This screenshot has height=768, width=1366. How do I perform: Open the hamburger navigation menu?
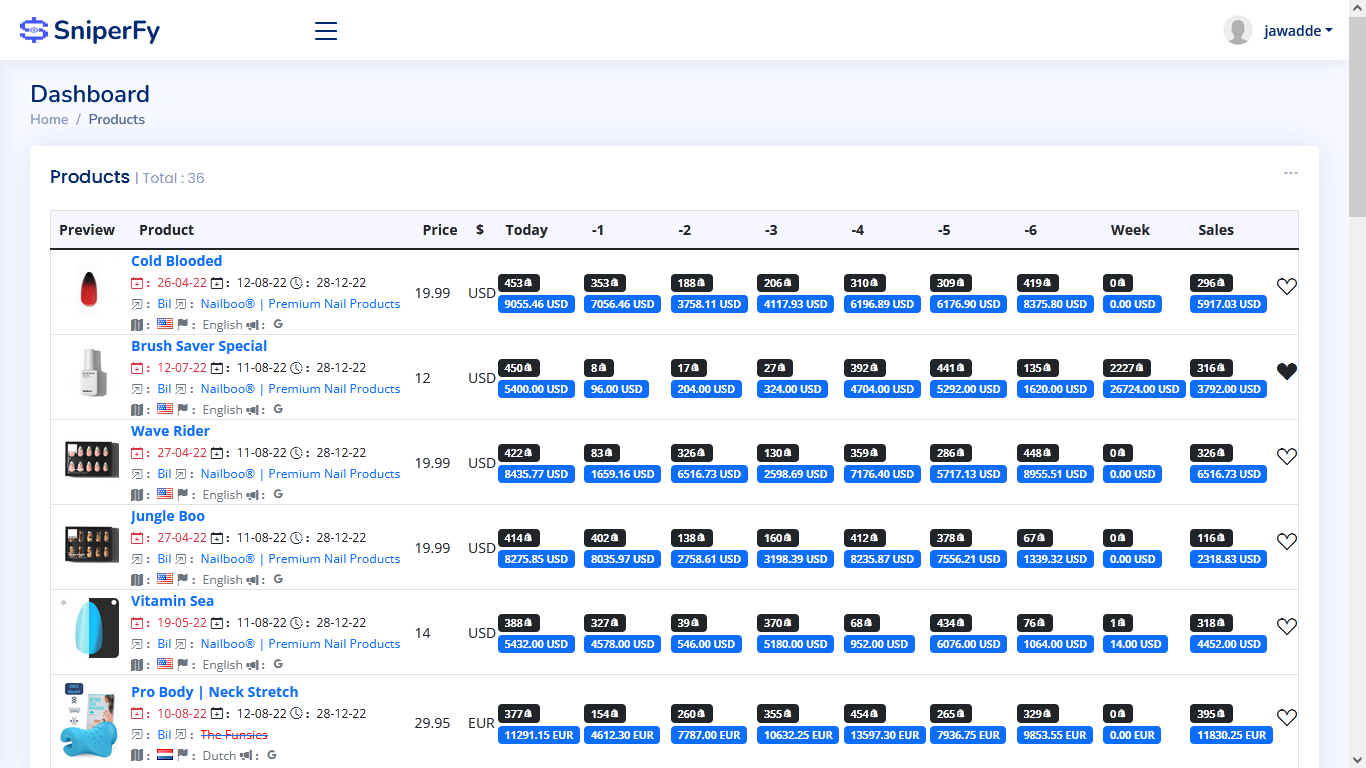tap(326, 31)
